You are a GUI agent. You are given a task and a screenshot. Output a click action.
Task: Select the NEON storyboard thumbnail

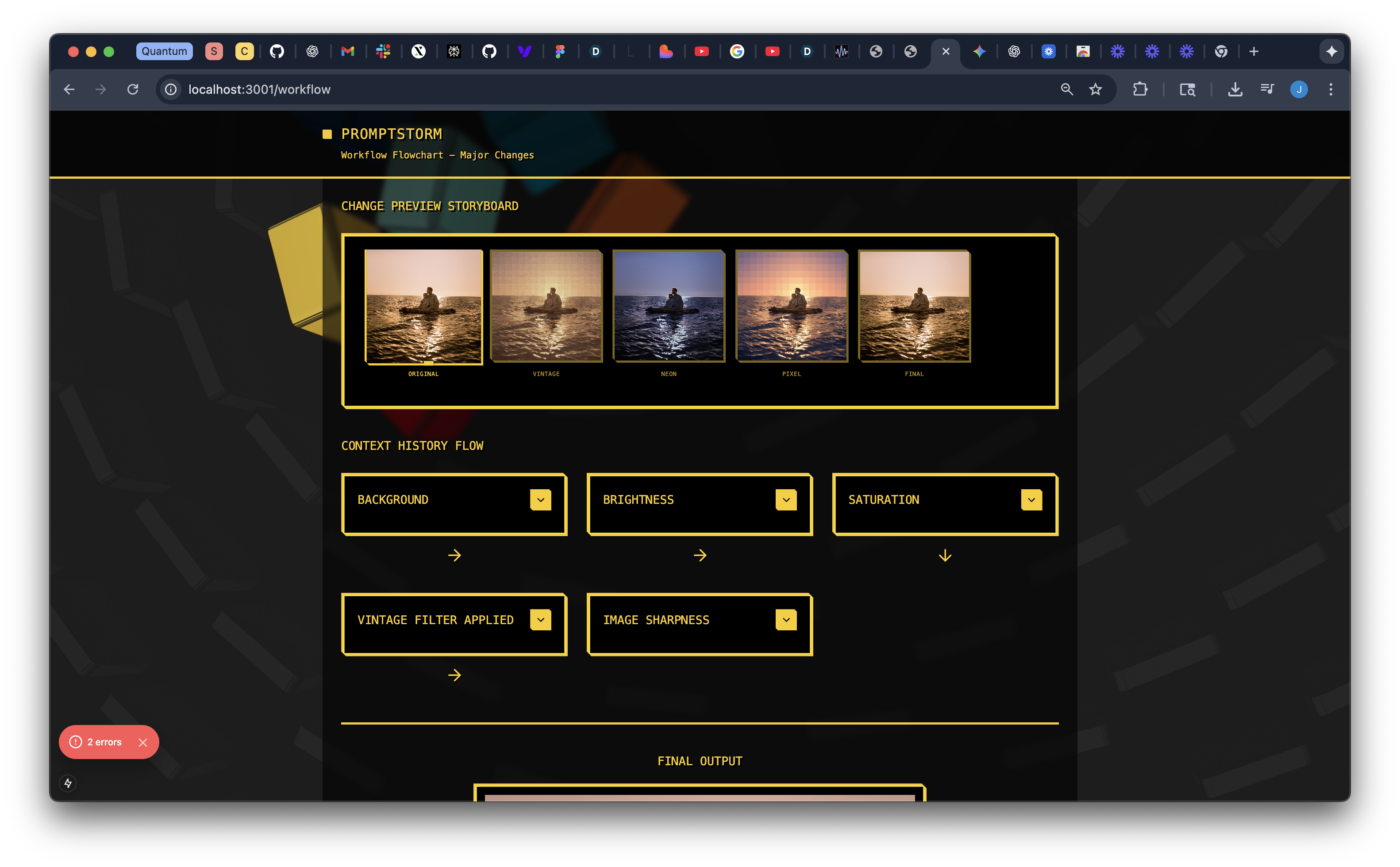(669, 306)
